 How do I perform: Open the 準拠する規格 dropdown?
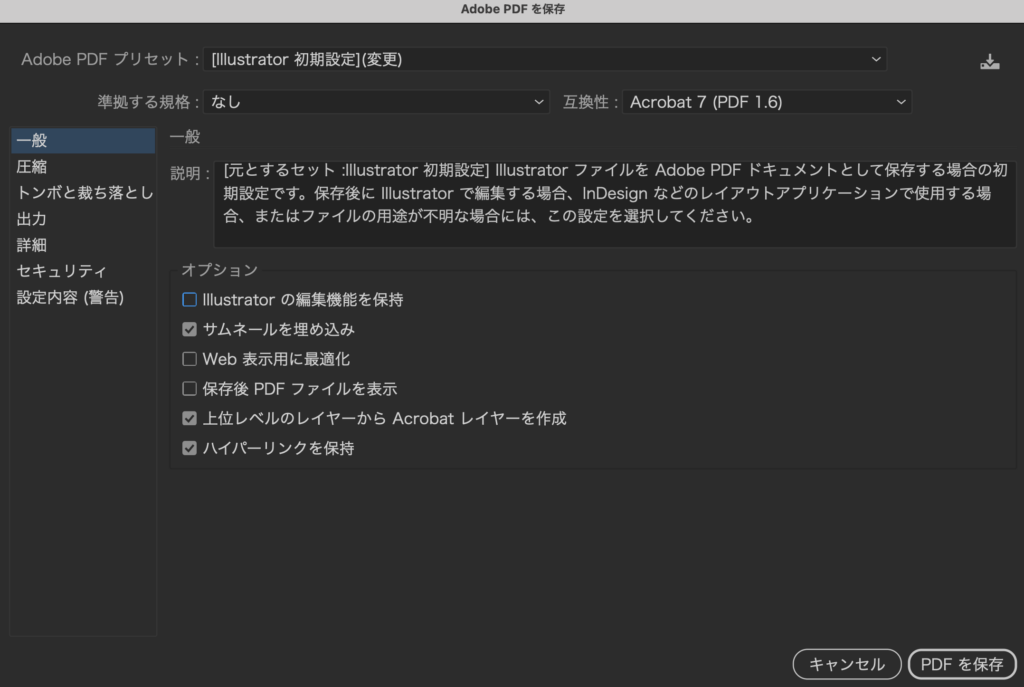coord(376,102)
